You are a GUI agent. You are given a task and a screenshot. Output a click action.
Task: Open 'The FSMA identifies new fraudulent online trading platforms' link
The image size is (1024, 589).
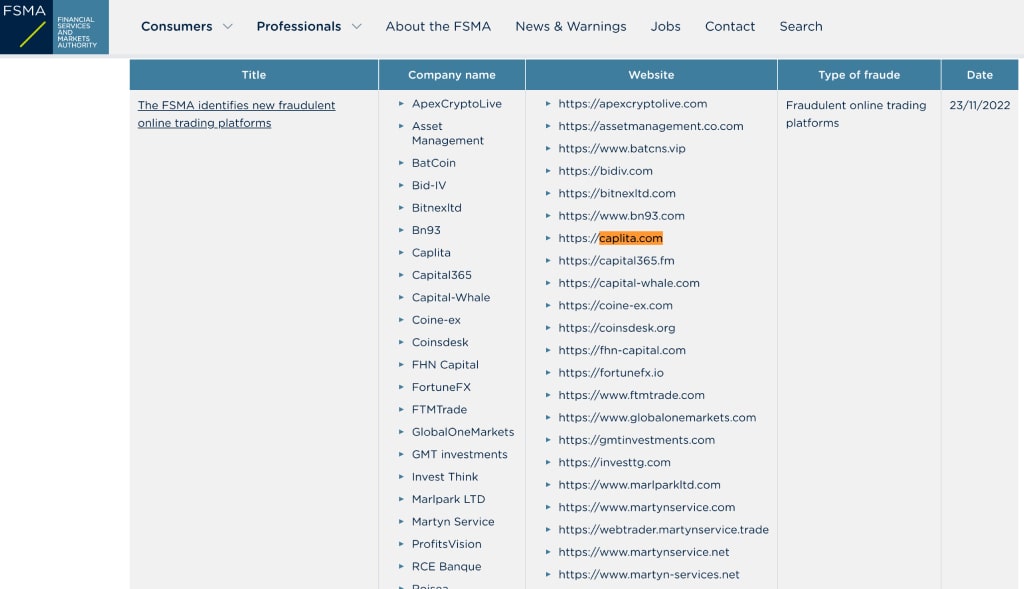[236, 114]
